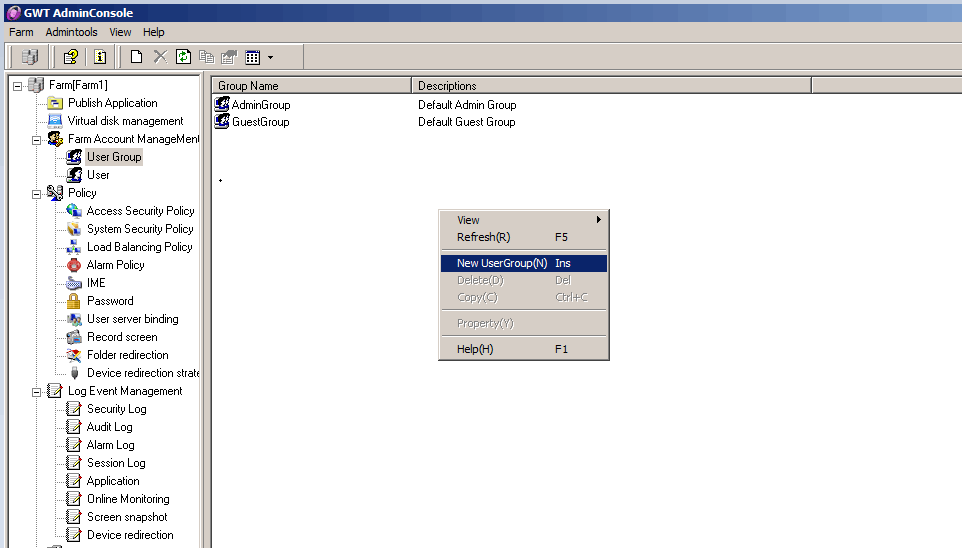Select Refresh(R) in the context menu
Image resolution: width=962 pixels, height=548 pixels.
click(483, 237)
